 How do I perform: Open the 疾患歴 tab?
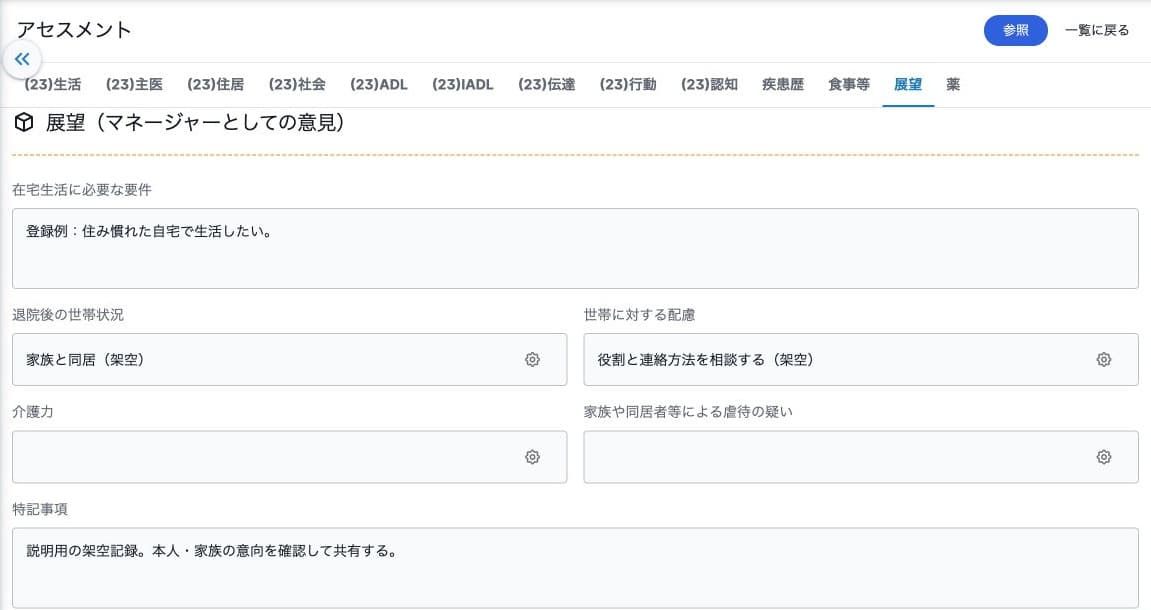coord(783,84)
